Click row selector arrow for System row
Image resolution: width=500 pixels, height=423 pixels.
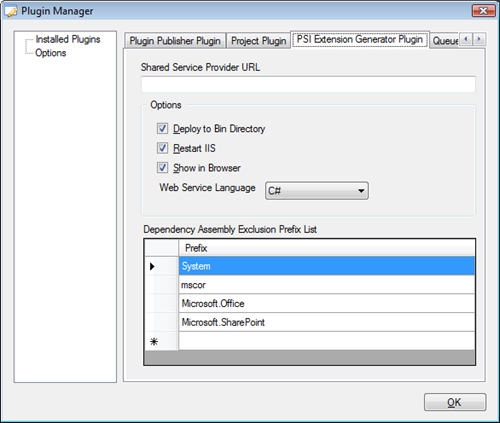click(x=162, y=266)
